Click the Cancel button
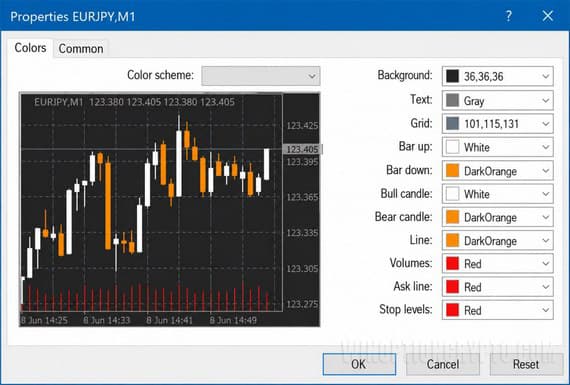Screen dimensions: 570x385 click(443, 364)
